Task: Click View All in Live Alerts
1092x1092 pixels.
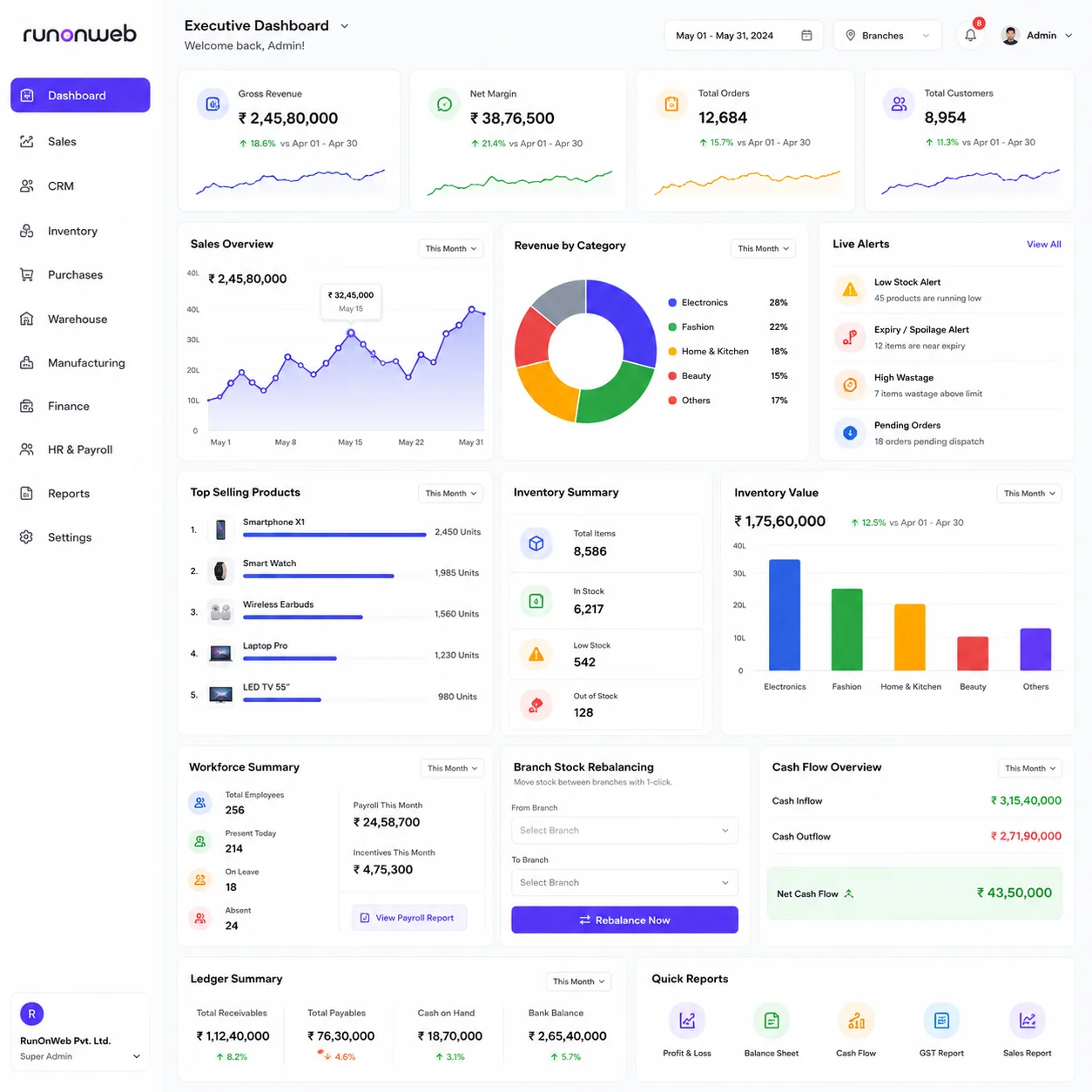Action: [x=1043, y=245]
